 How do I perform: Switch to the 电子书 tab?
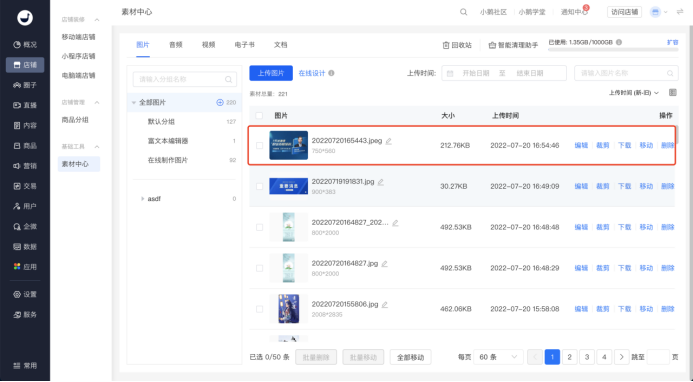pyautogui.click(x=244, y=45)
